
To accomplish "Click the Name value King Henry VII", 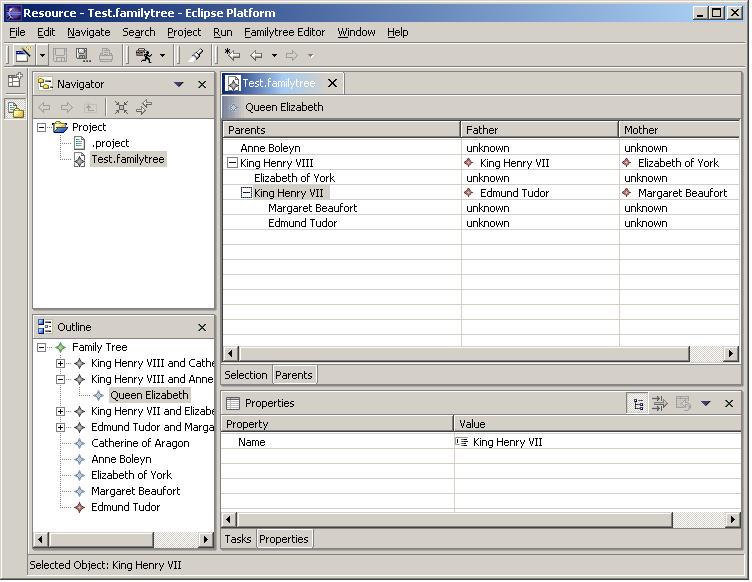I will (507, 442).
